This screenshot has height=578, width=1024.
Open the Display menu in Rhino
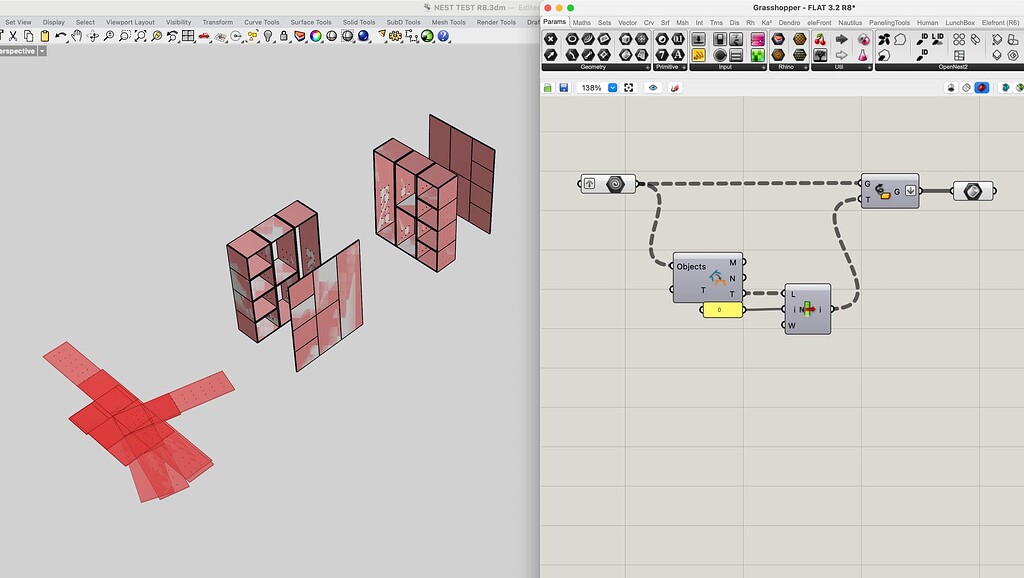[x=53, y=21]
